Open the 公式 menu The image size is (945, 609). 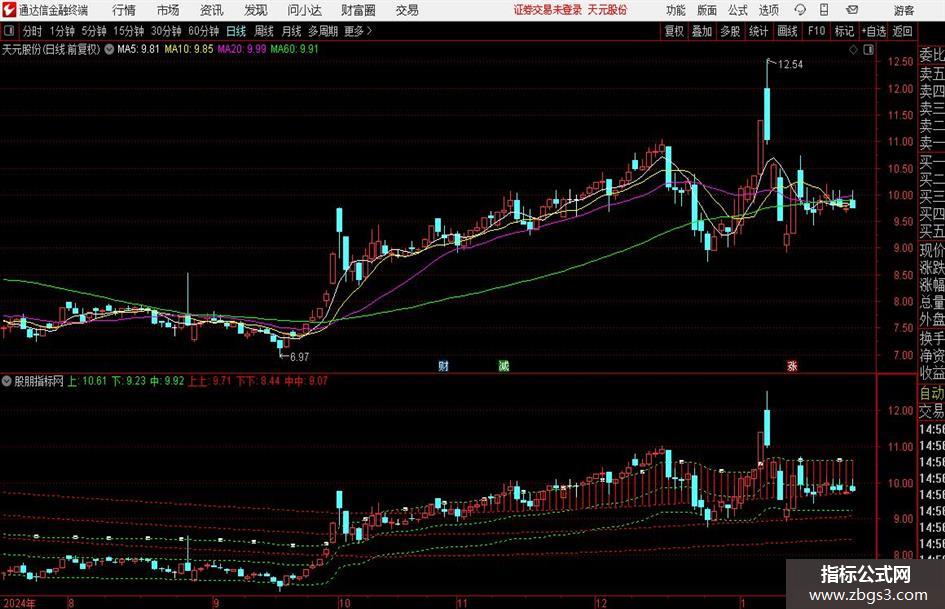click(x=738, y=10)
